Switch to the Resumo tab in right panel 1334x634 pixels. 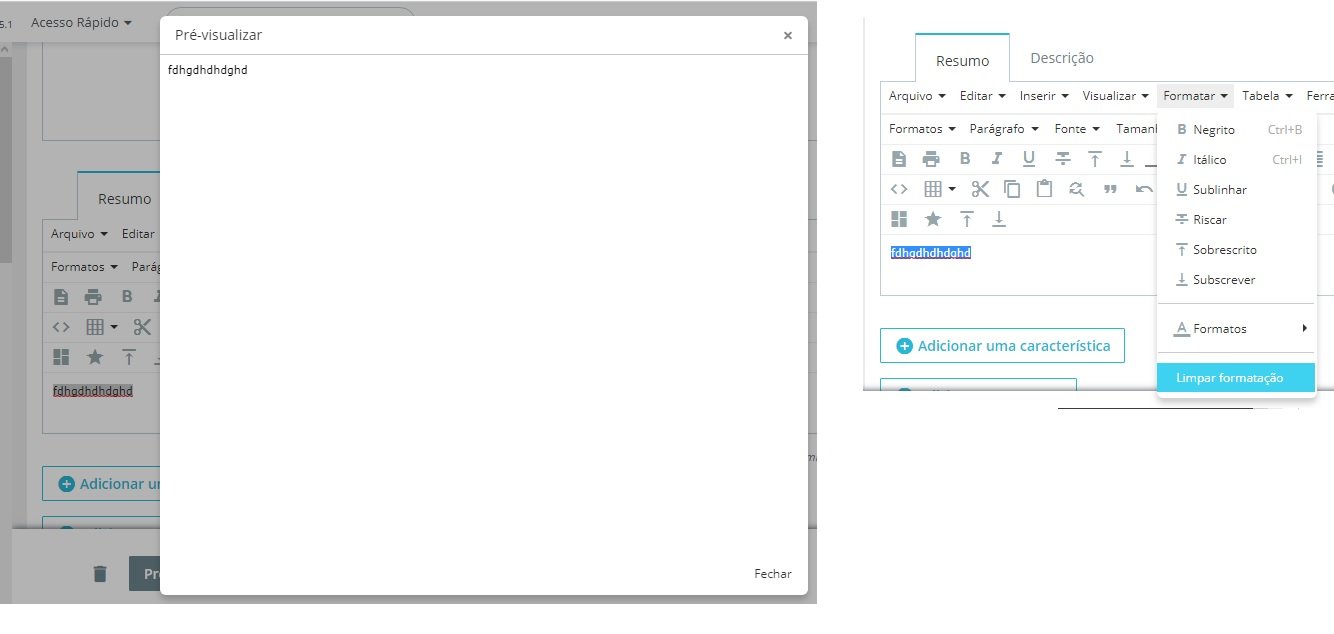coord(962,60)
